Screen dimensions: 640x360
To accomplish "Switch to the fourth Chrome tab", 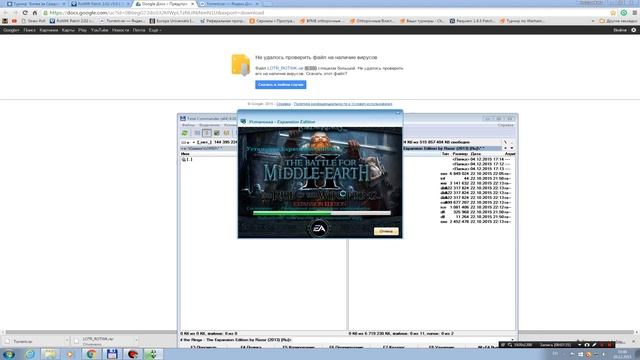I will (229, 4).
